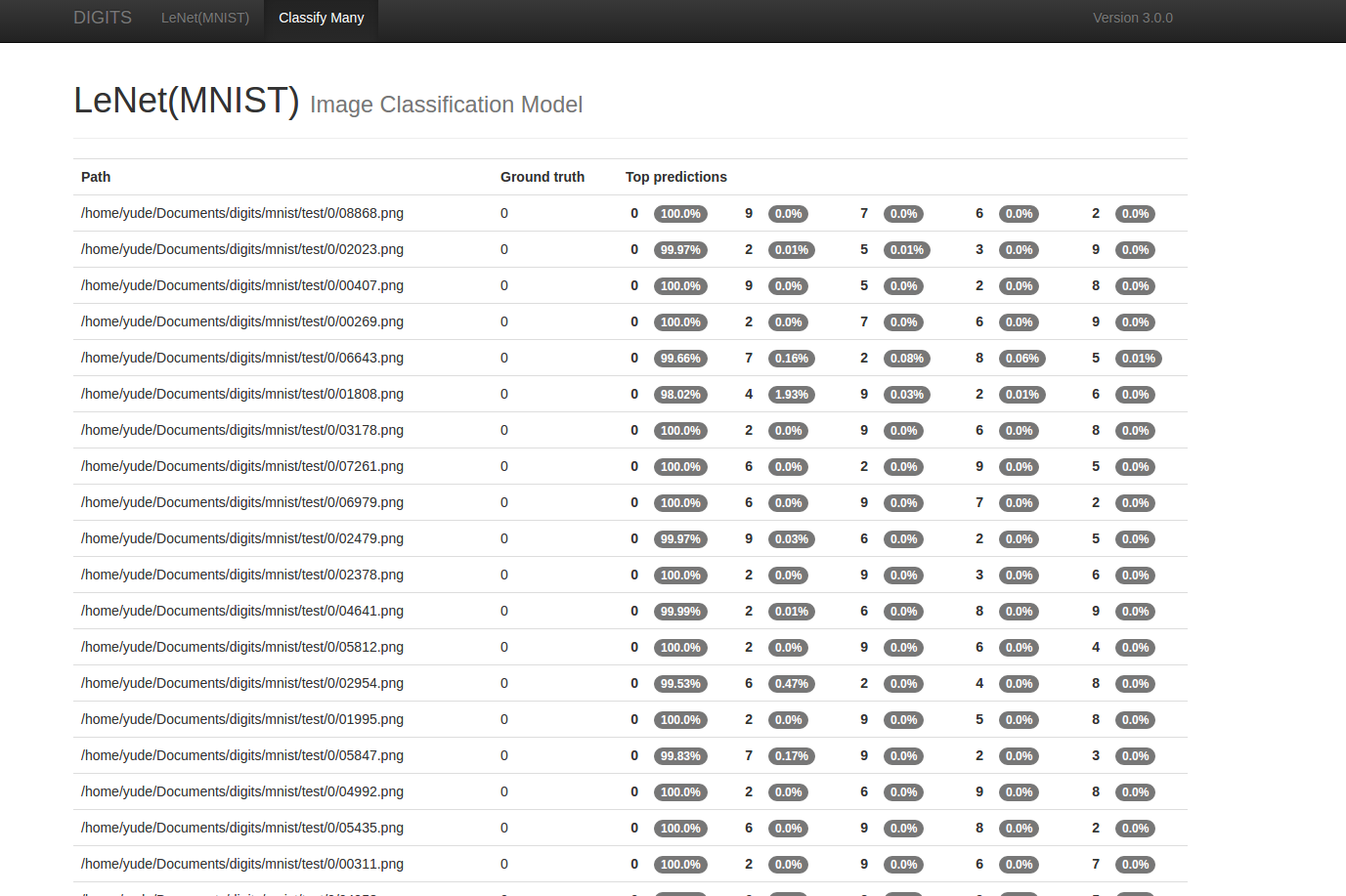Click the Top predictions column header

(x=676, y=177)
